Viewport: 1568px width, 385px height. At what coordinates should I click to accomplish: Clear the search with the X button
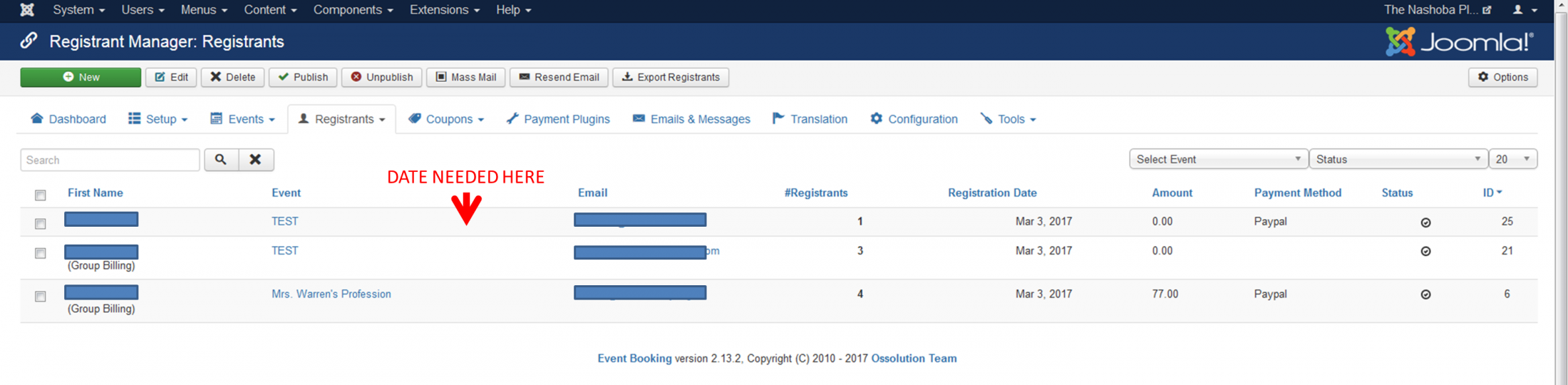pyautogui.click(x=255, y=160)
